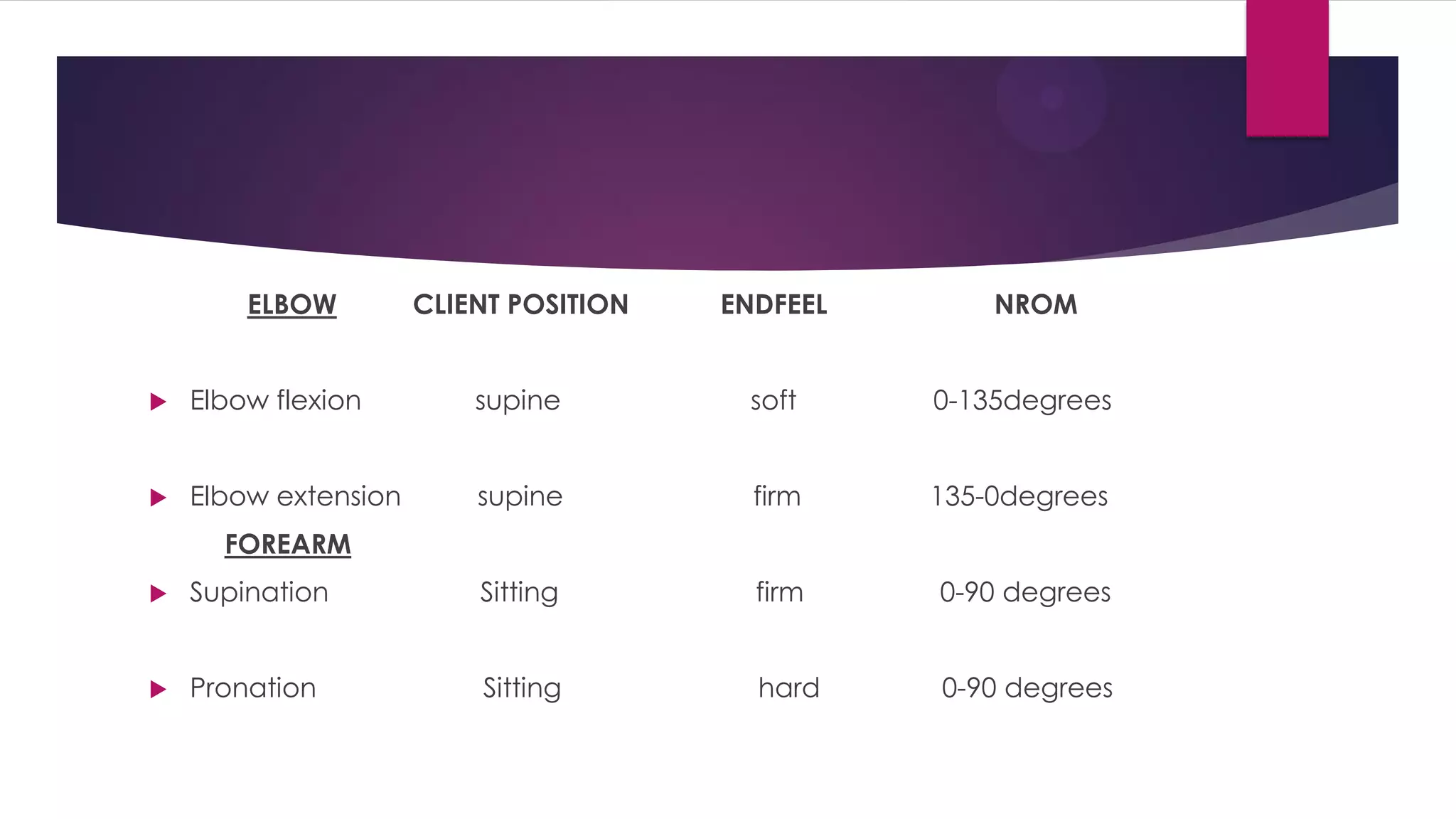This screenshot has width=1456, height=819.
Task: Click 'Sitting' in the Pronation row
Action: (522, 688)
